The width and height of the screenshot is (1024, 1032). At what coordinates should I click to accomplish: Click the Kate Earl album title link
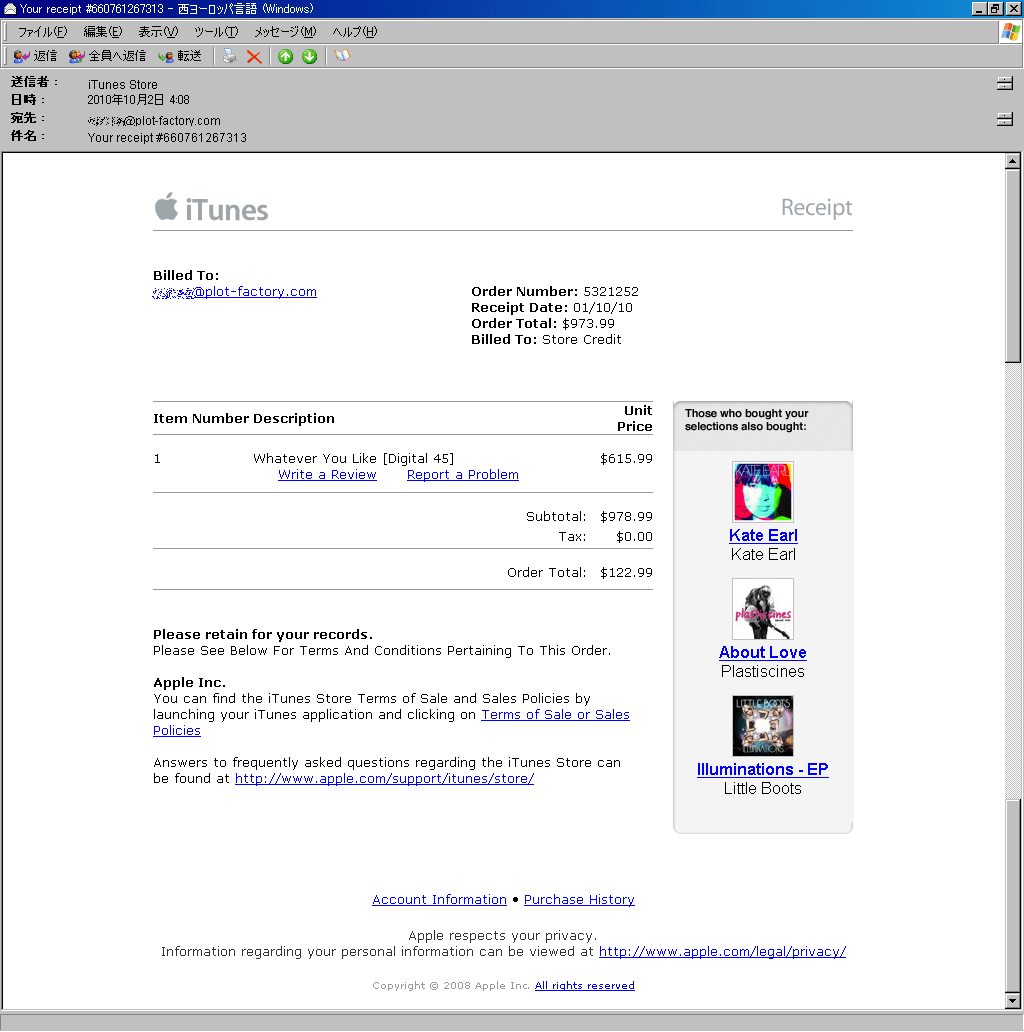(763, 535)
